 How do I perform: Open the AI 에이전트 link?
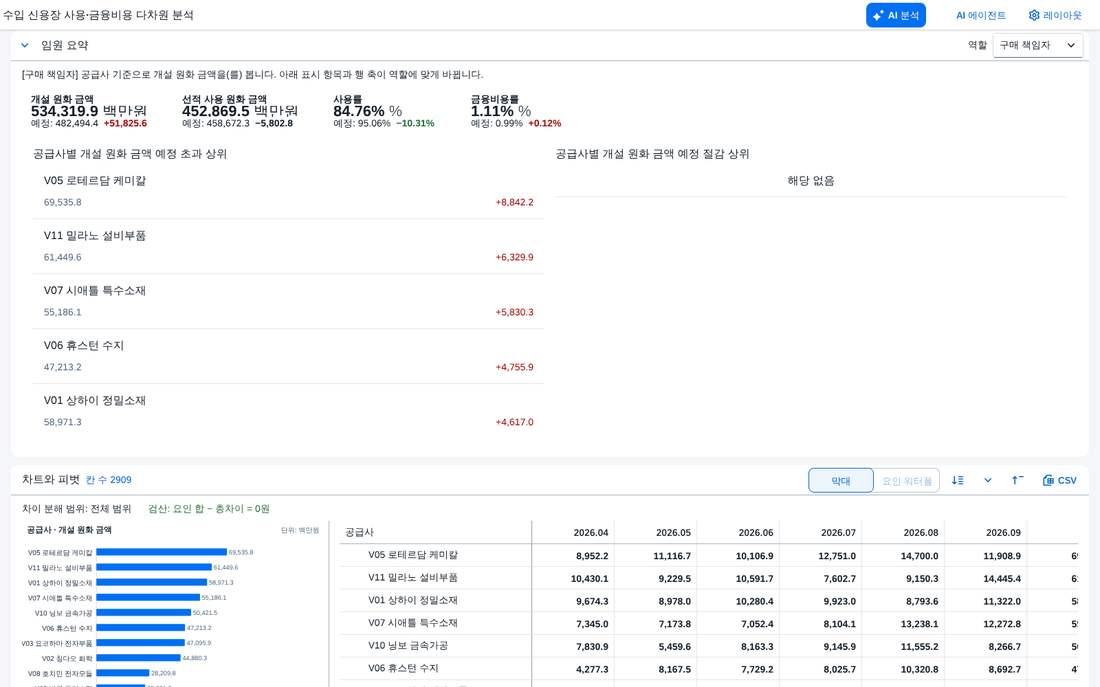[981, 15]
